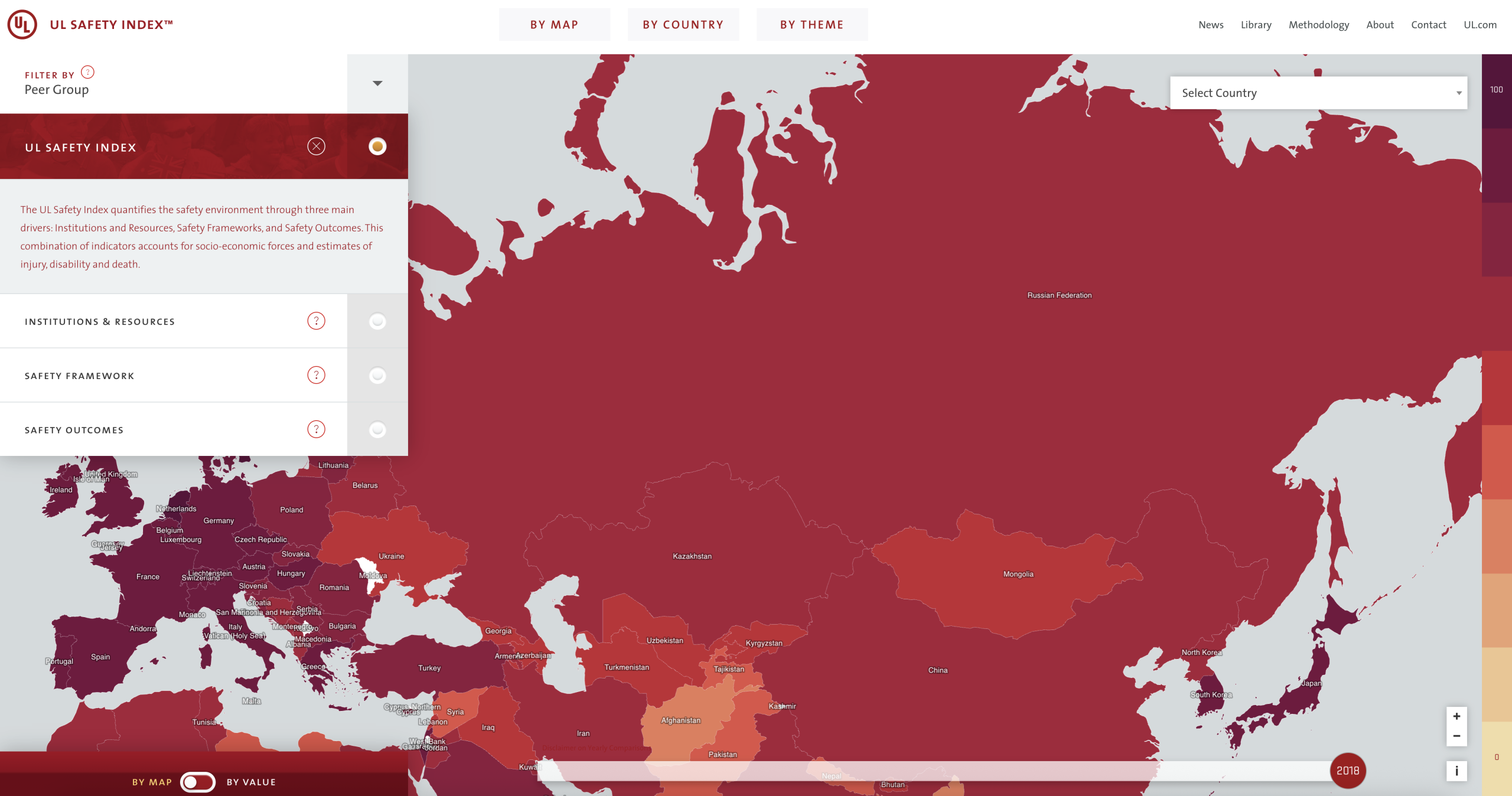Open the Library link
The image size is (1512, 796).
pyautogui.click(x=1256, y=25)
